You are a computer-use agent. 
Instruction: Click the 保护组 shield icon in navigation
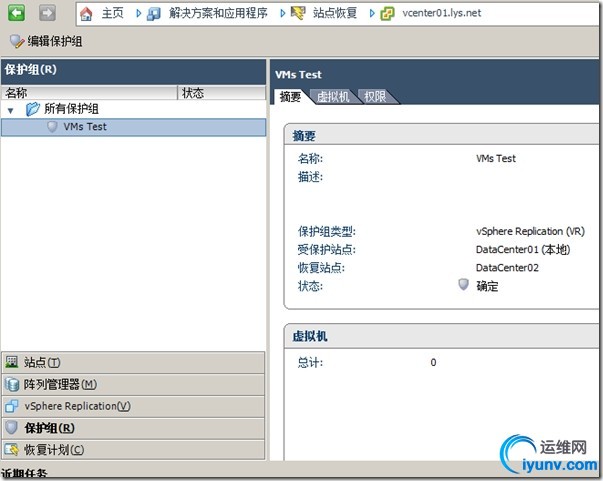click(12, 428)
